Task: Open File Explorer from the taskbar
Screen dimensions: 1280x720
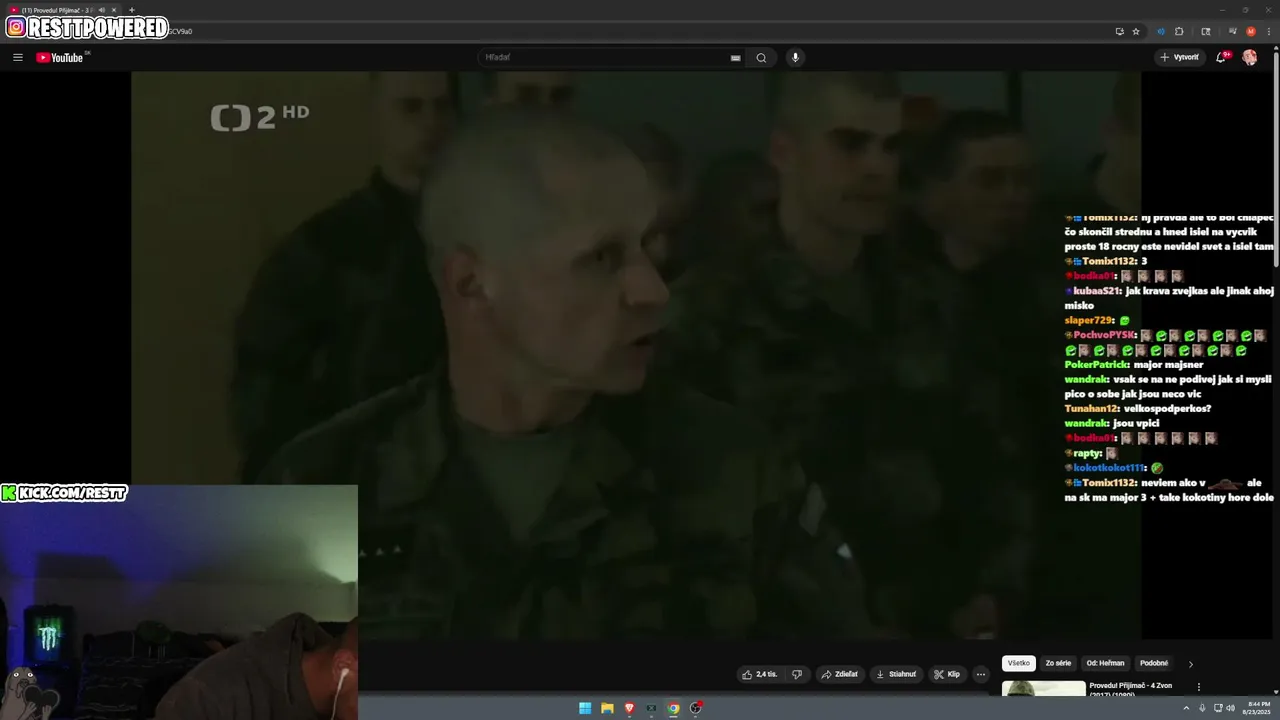Action: click(607, 708)
